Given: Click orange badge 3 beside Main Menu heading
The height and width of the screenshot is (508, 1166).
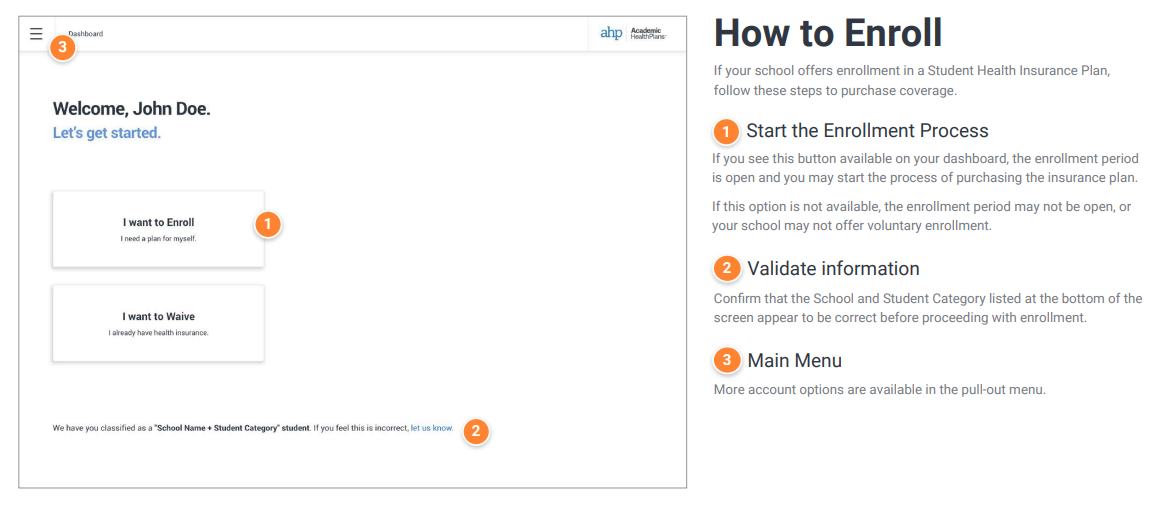Looking at the screenshot, I should point(727,361).
